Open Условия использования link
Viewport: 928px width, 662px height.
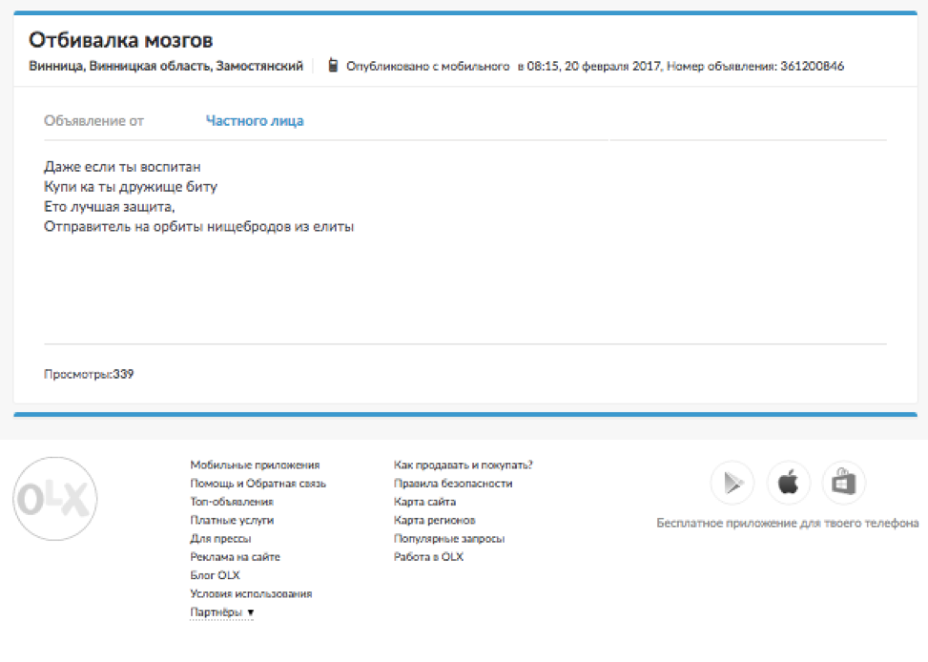click(x=251, y=594)
